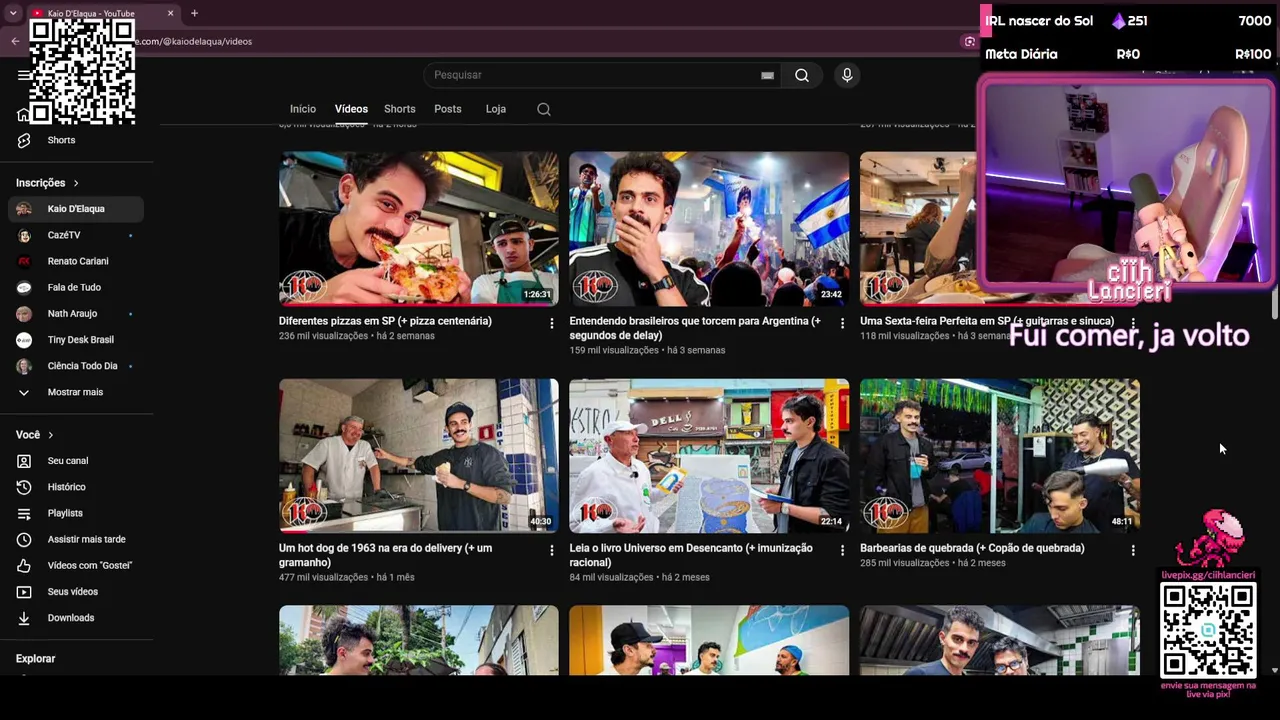Open the Posts channel tab
Viewport: 1280px width, 720px height.
(448, 109)
